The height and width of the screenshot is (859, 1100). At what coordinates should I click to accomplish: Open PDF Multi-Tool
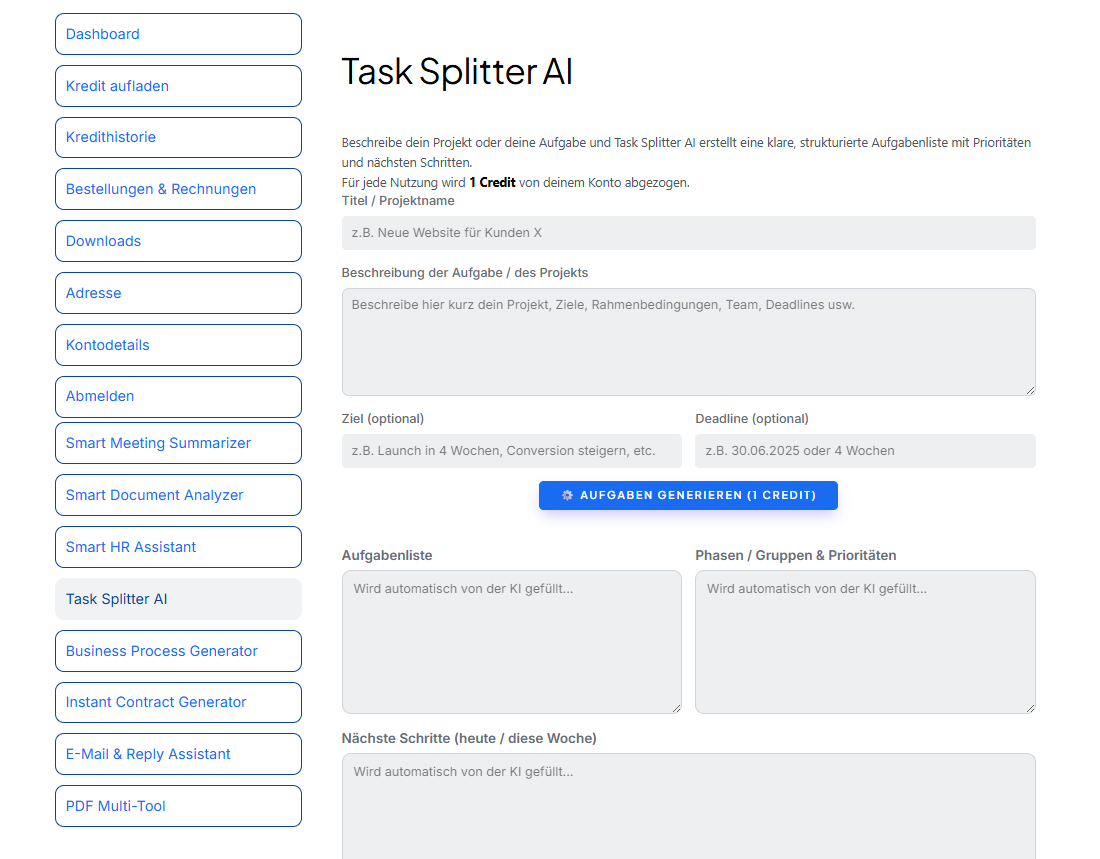[x=178, y=806]
